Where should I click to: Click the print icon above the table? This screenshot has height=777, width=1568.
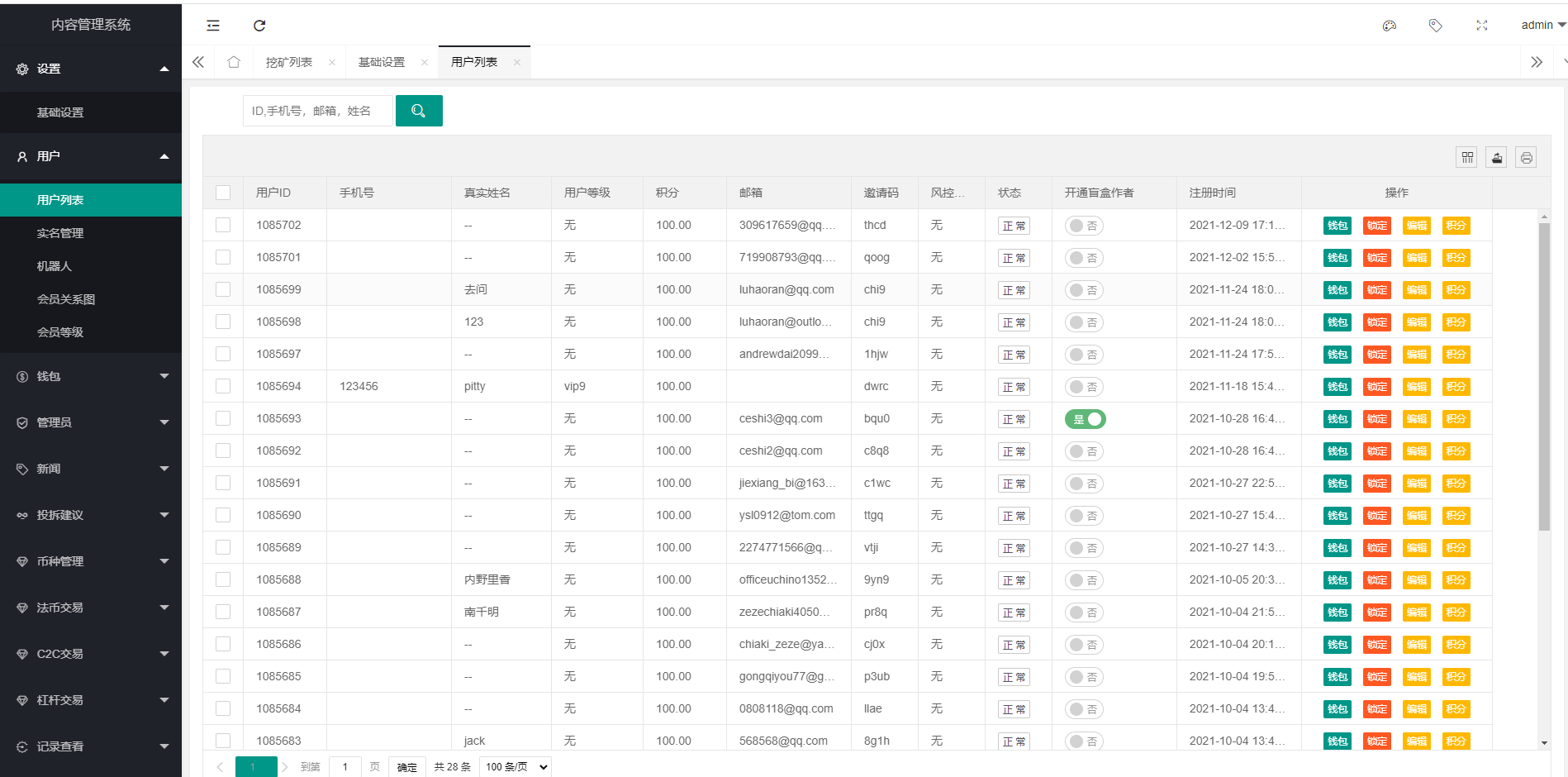pos(1526,156)
